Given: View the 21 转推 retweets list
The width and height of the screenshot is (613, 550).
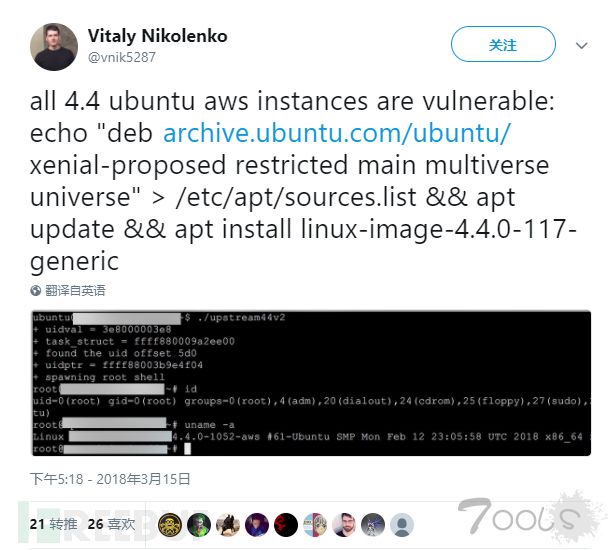Looking at the screenshot, I should pyautogui.click(x=53, y=524).
